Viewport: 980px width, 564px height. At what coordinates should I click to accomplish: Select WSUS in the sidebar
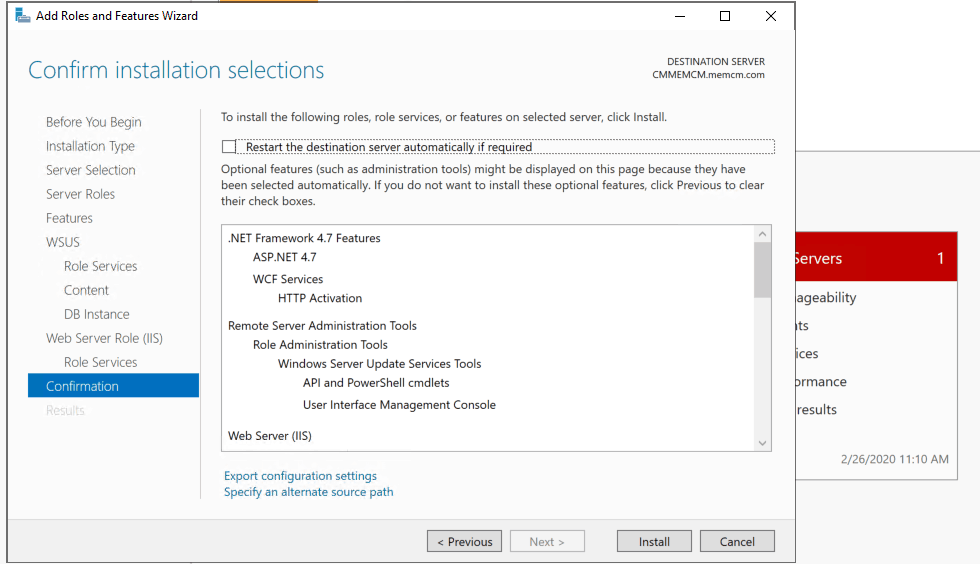[x=63, y=242]
